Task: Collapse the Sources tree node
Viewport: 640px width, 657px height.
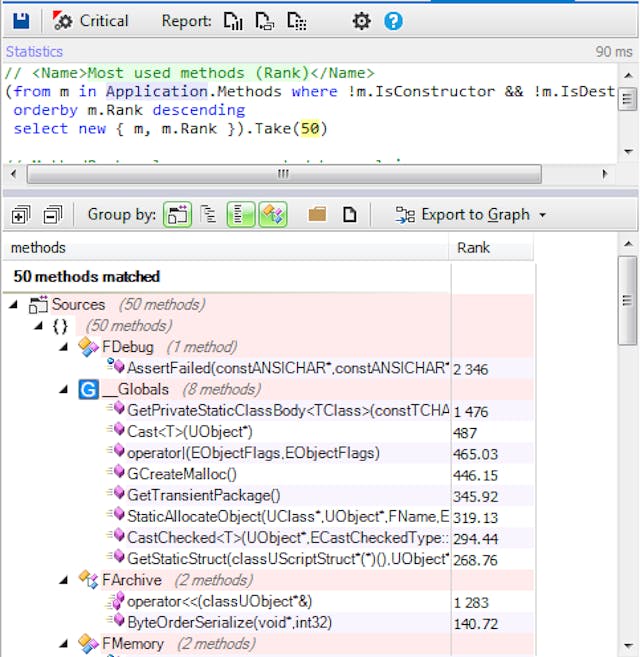Action: (13, 304)
